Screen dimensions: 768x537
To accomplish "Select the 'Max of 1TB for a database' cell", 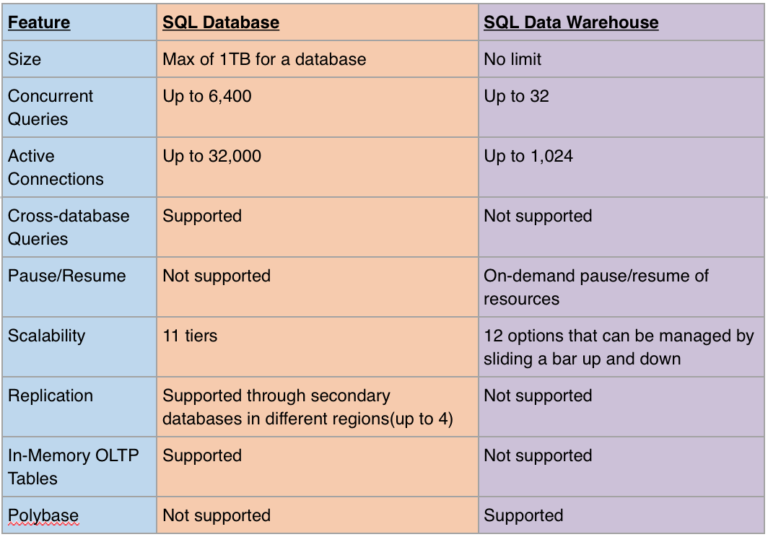I will click(317, 59).
